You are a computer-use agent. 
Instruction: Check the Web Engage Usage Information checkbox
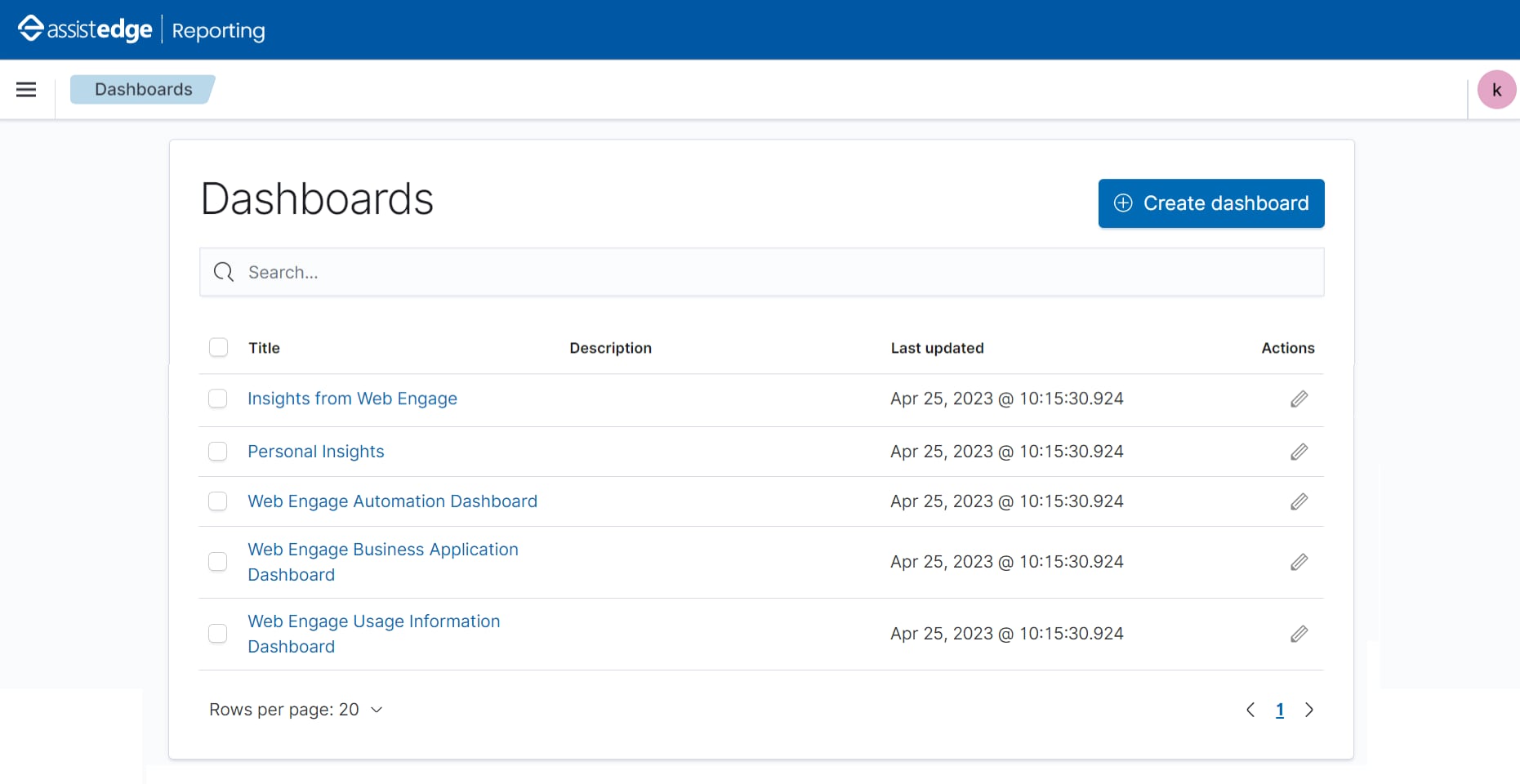218,633
